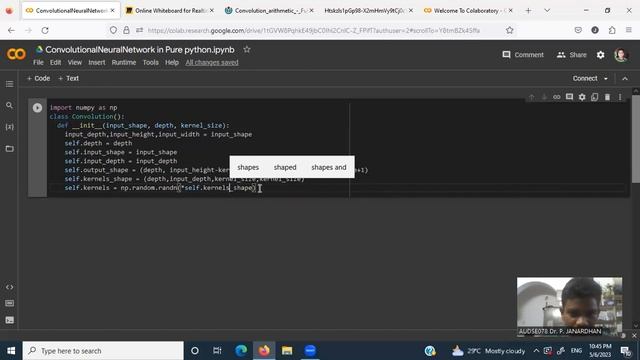Move cell down arrow
Screen dimensions: 640x360
[x=544, y=97]
